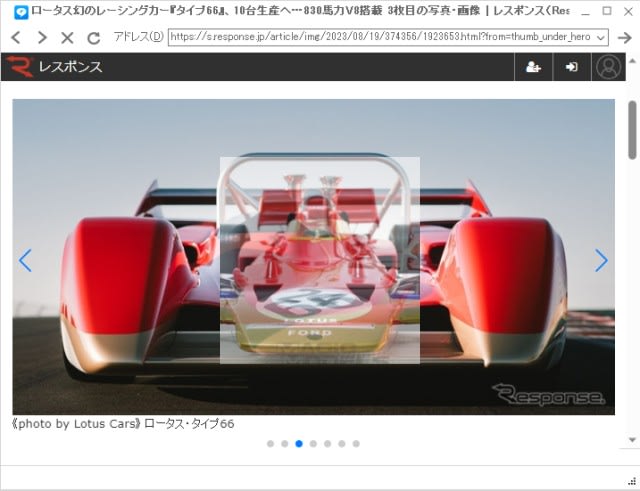Select the fifth gallery pagination dot
The height and width of the screenshot is (491, 640).
pyautogui.click(x=327, y=444)
